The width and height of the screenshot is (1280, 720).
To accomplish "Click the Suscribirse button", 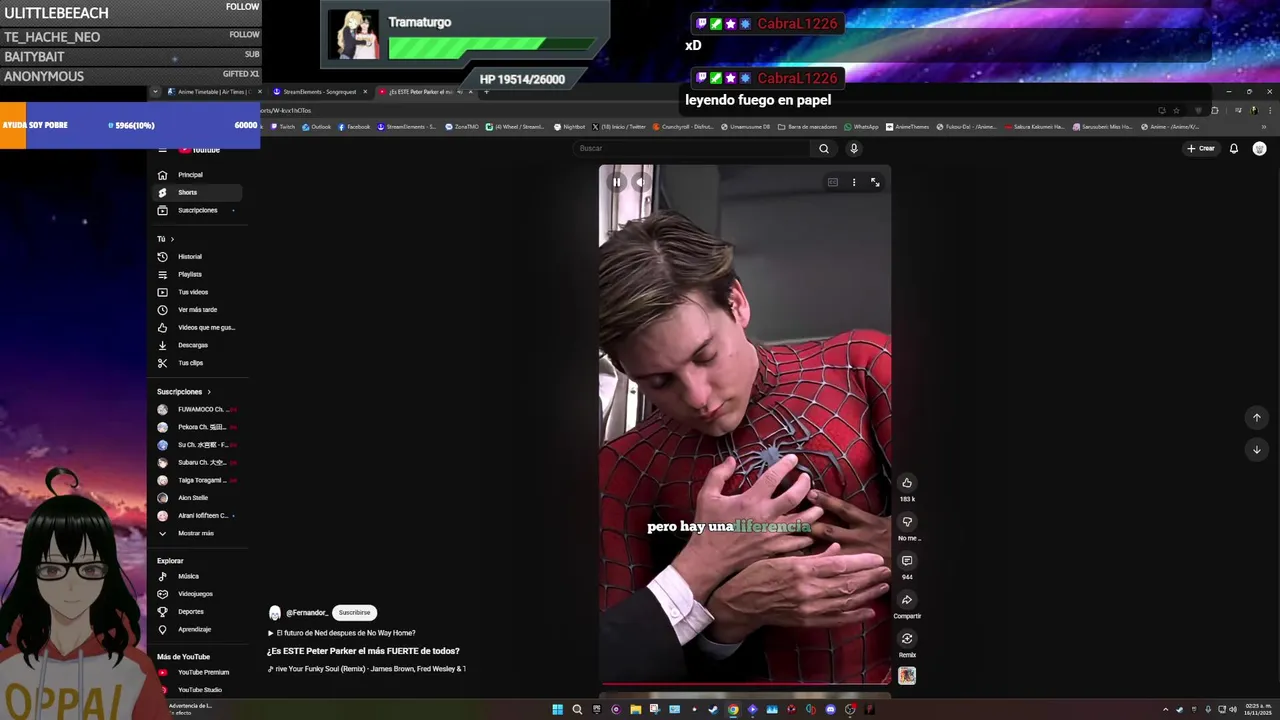I will click(354, 613).
